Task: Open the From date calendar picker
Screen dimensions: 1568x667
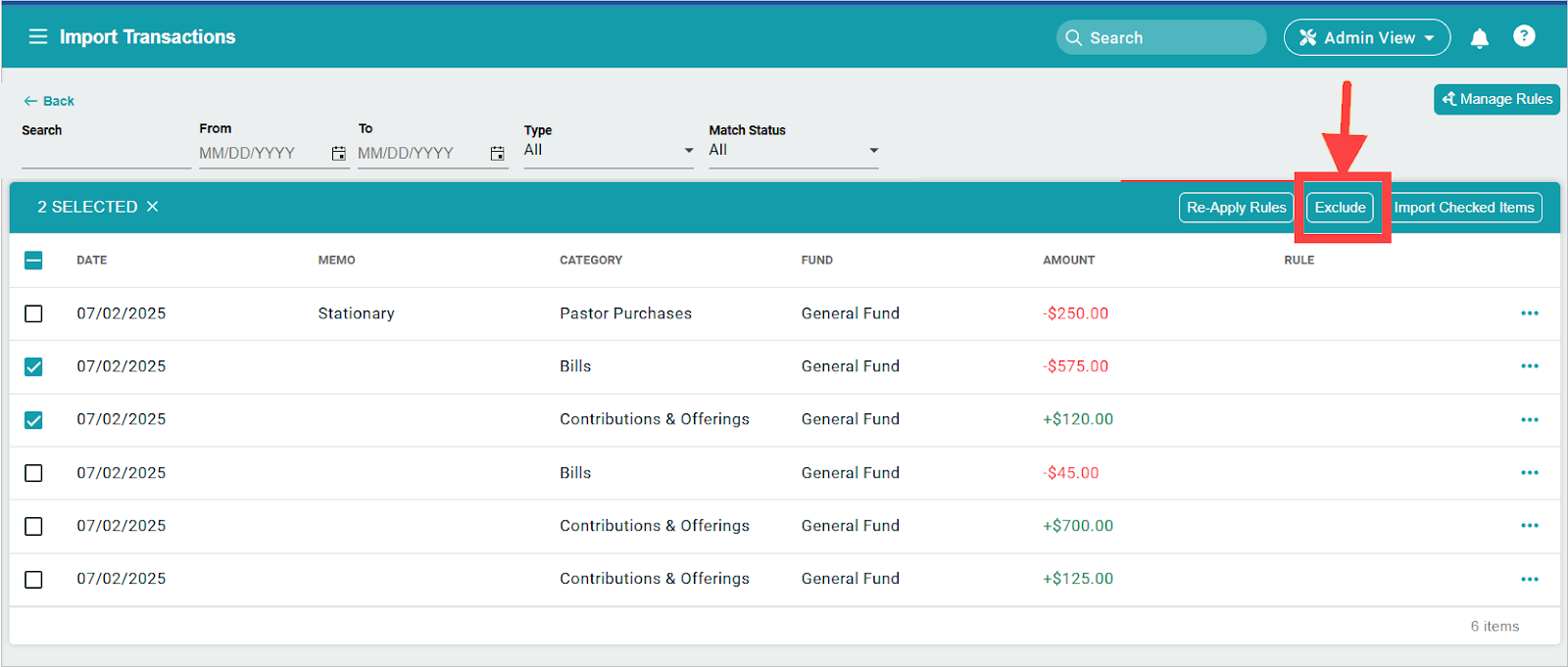Action: click(x=338, y=154)
